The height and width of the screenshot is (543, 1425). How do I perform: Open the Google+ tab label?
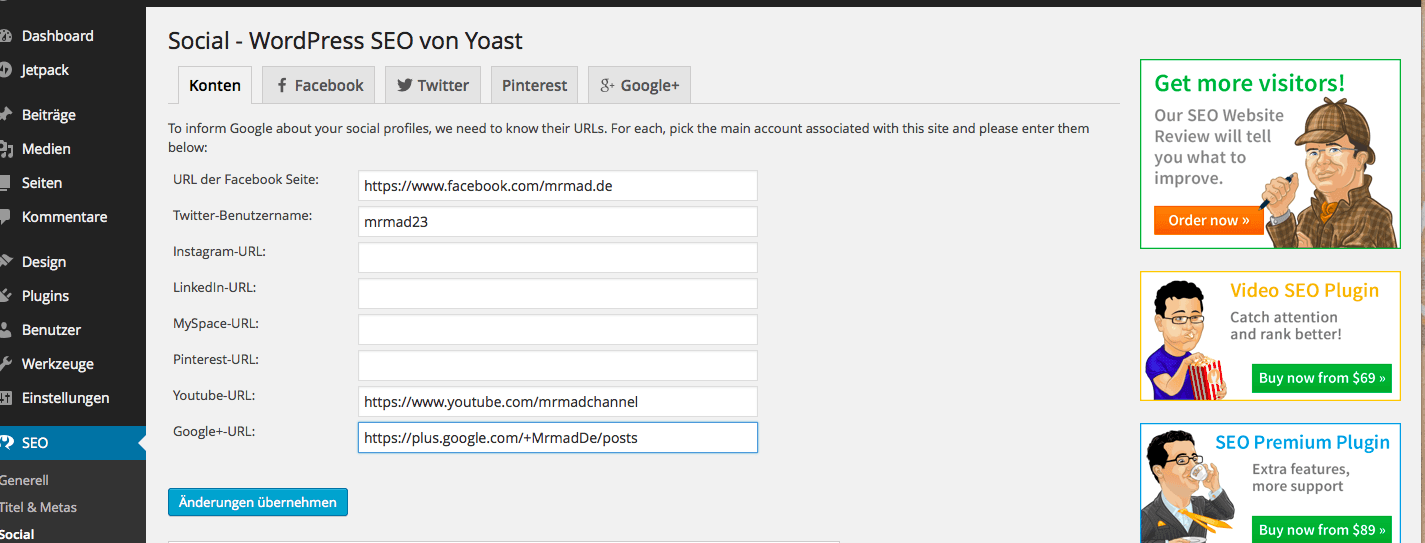pos(650,86)
